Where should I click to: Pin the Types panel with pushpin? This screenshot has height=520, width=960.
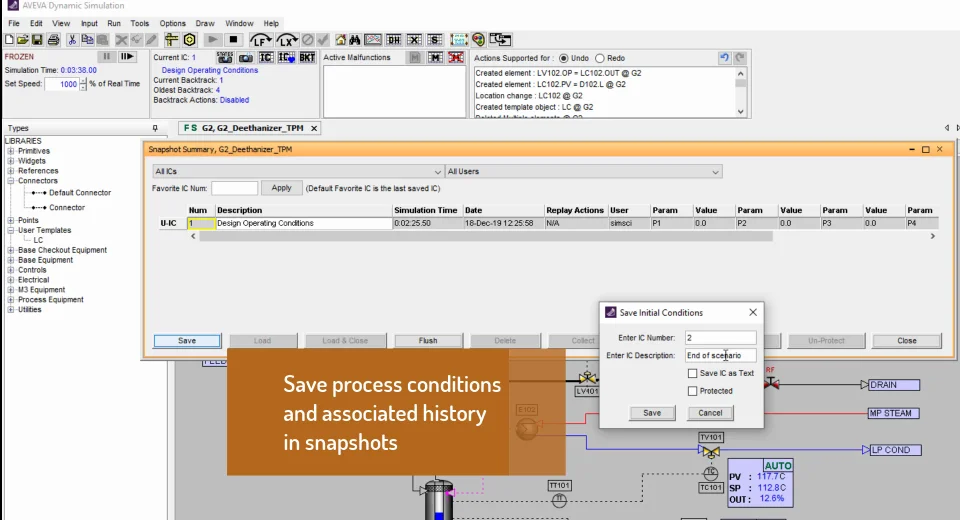[155, 128]
